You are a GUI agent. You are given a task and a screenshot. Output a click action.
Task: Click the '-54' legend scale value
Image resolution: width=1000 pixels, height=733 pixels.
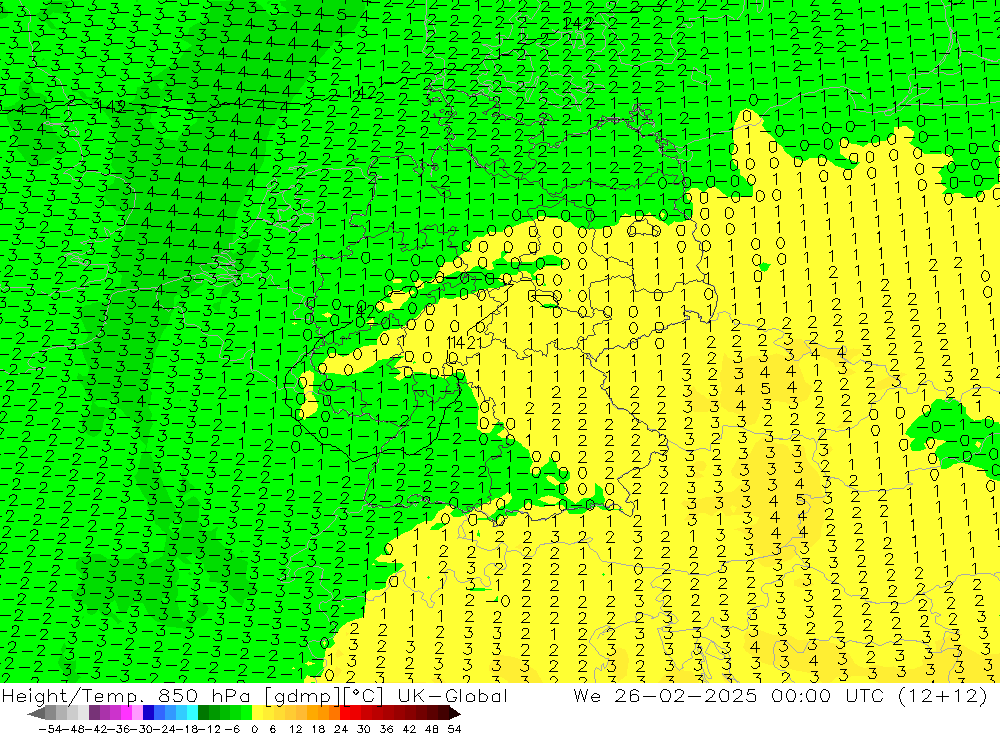pos(50,729)
